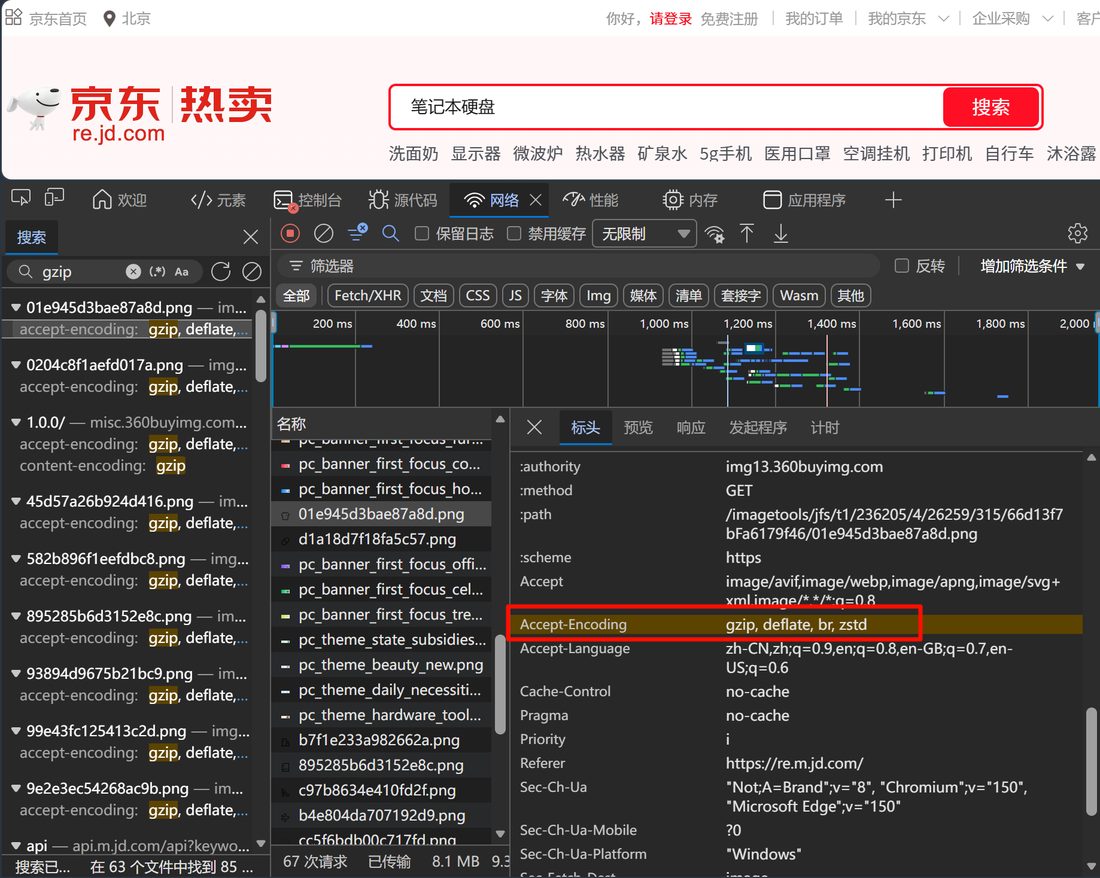Screen dimensions: 1100x878
Task: Expand 企业采购 dropdown in top bar
Action: coord(1047,19)
